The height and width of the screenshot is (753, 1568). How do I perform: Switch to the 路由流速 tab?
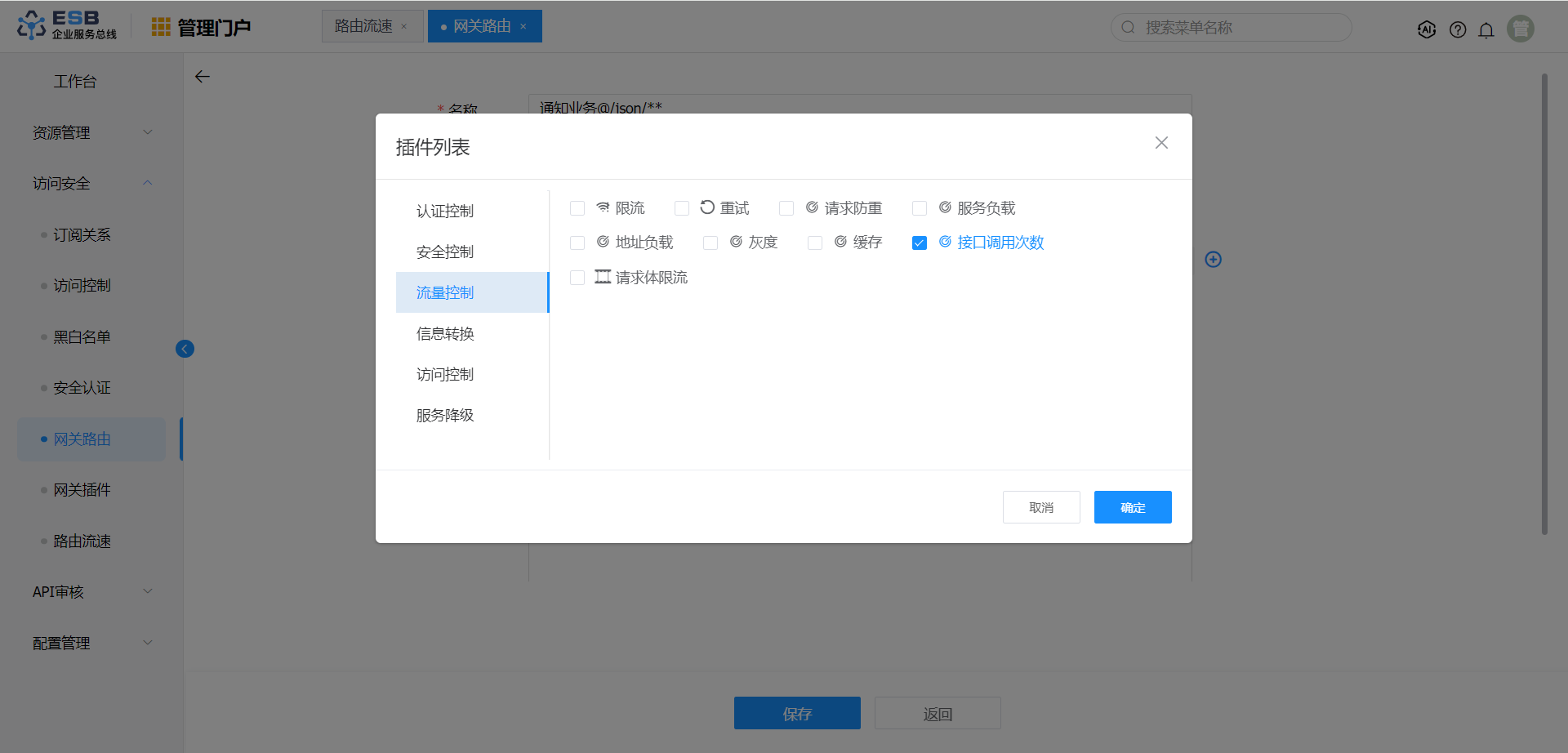click(363, 26)
